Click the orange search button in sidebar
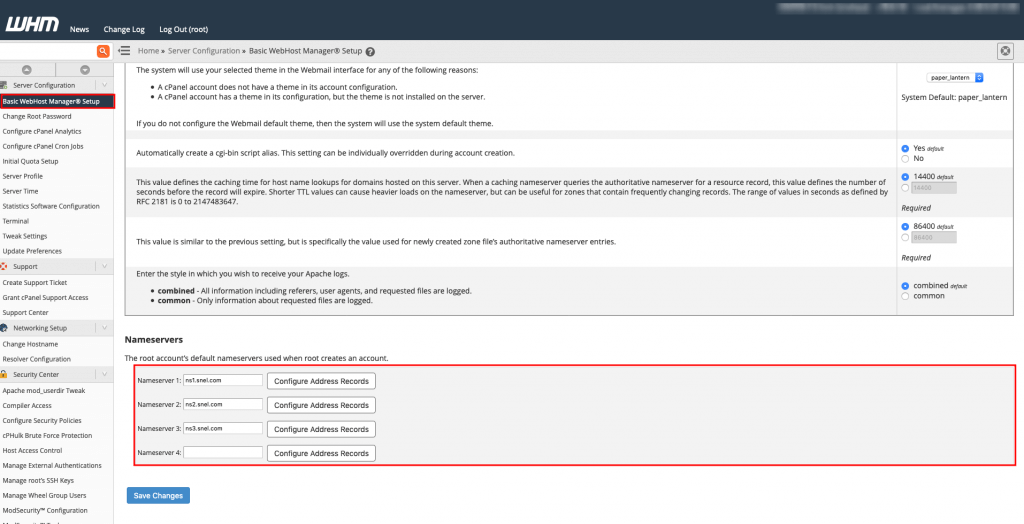 pyautogui.click(x=103, y=51)
